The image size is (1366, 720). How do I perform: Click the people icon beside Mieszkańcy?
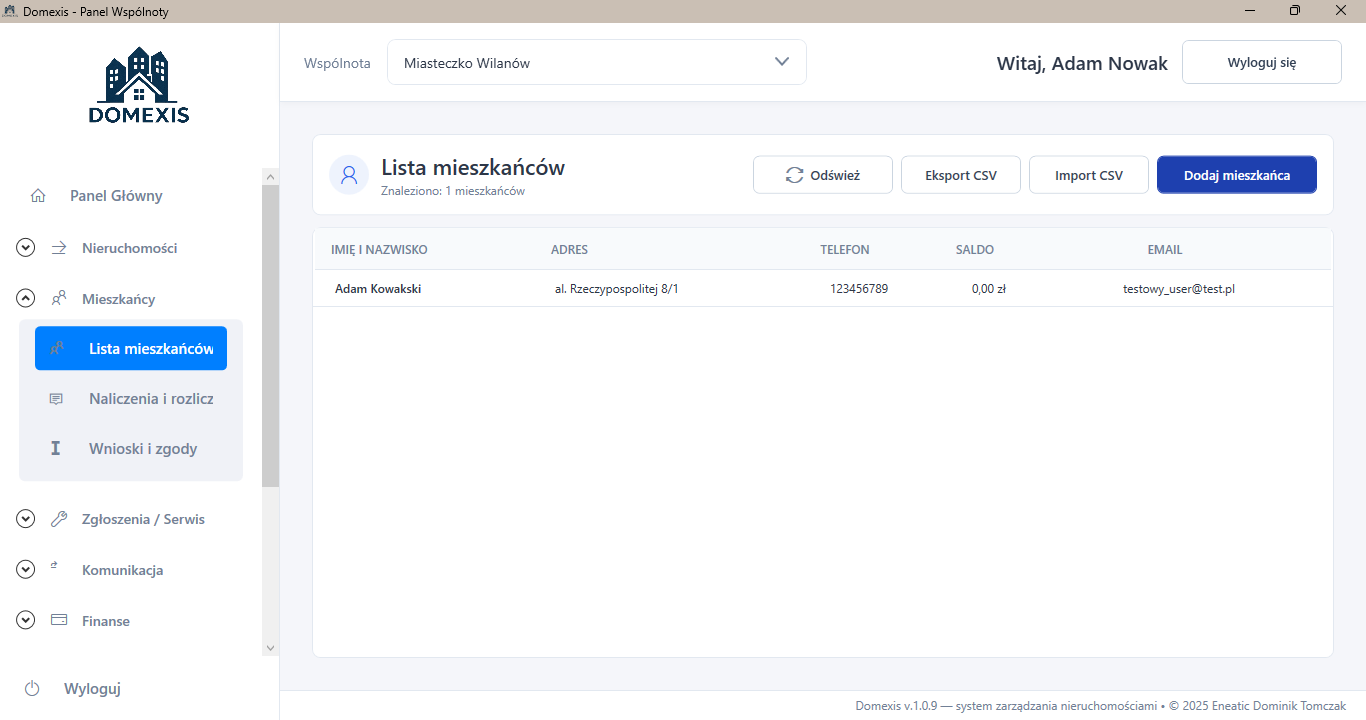coord(59,298)
